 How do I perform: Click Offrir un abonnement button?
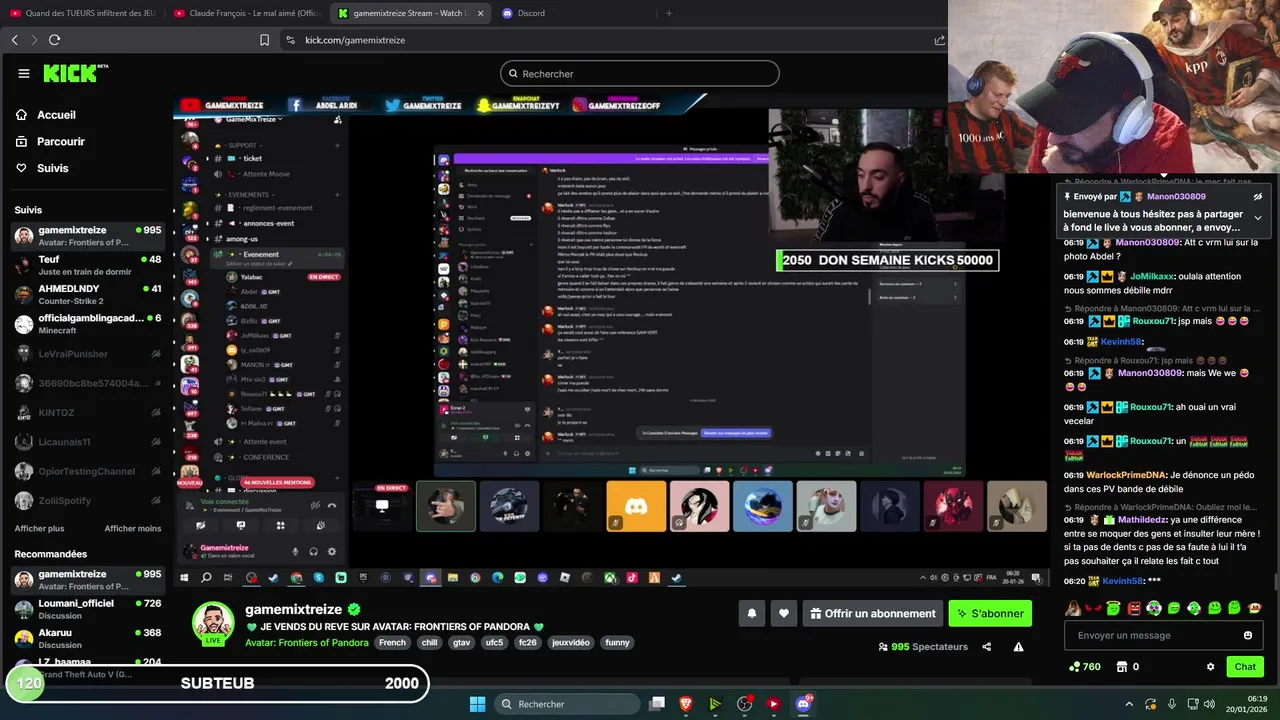tap(872, 613)
